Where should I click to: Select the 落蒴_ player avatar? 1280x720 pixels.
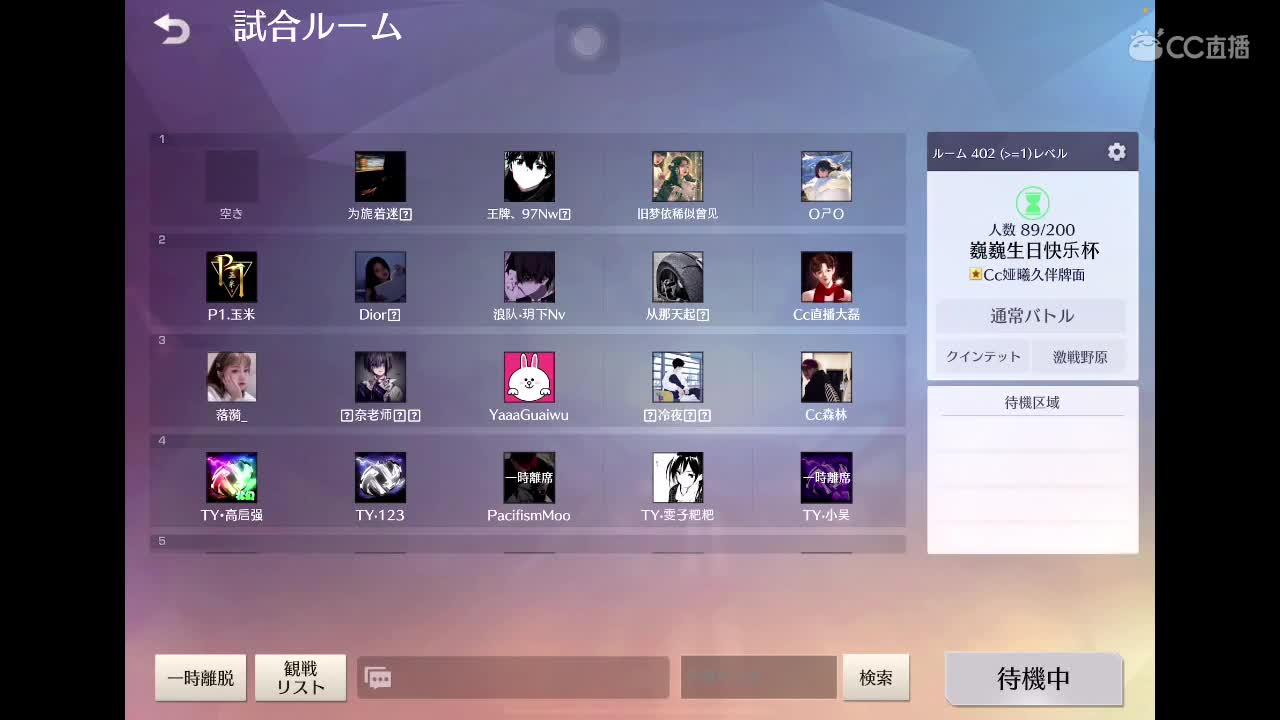[x=231, y=377]
